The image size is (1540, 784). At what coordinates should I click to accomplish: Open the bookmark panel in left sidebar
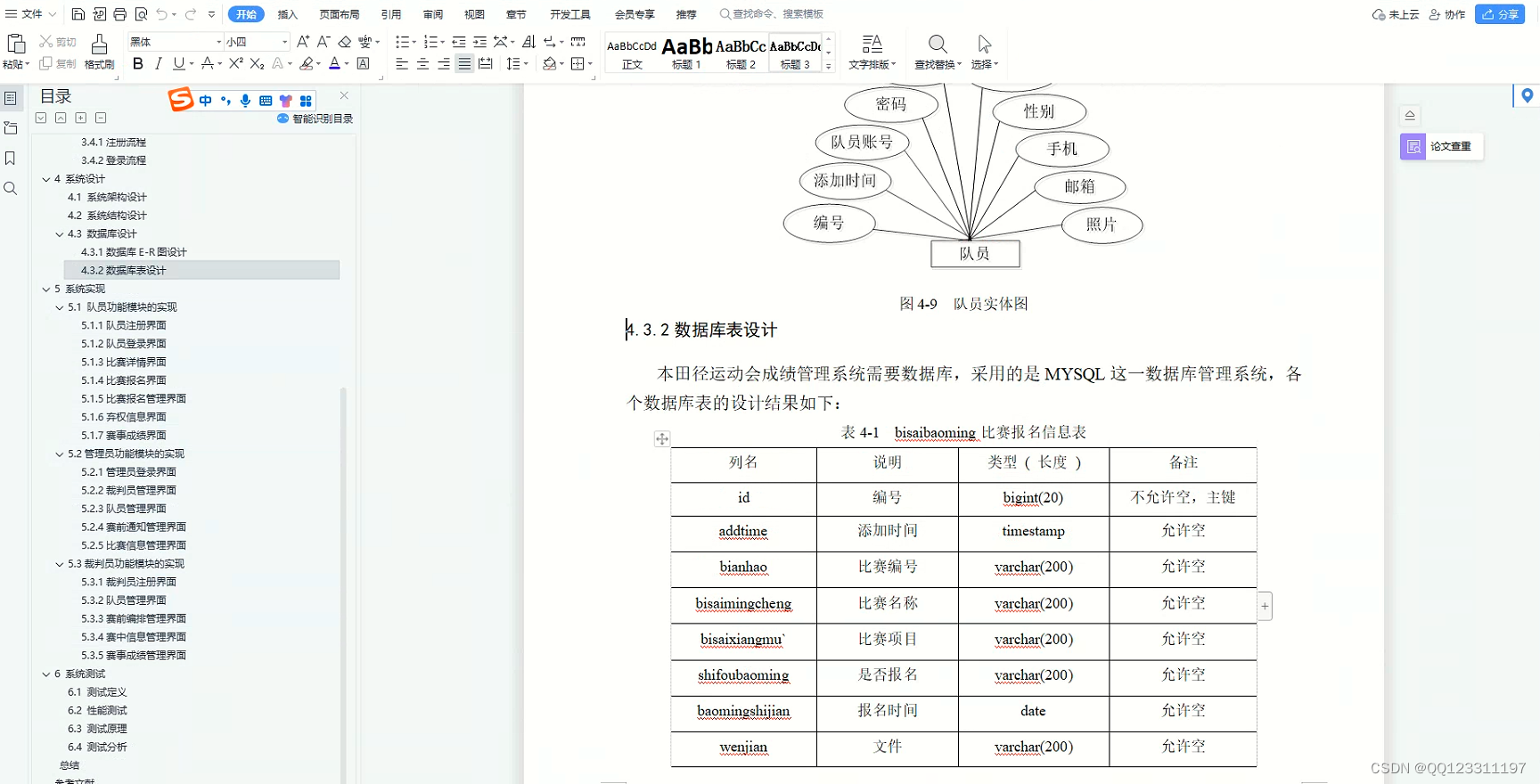(11, 159)
